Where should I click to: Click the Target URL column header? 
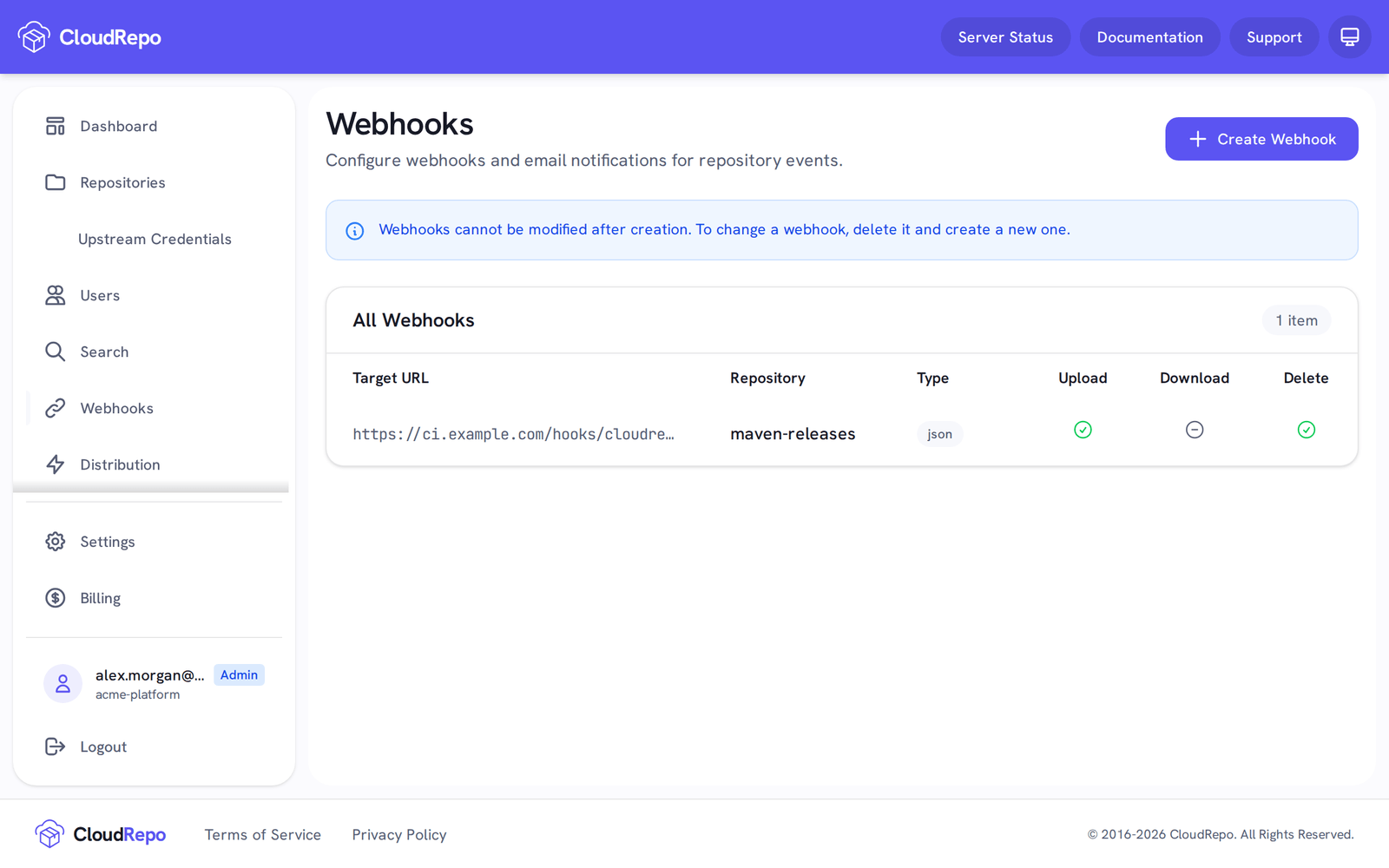[391, 378]
